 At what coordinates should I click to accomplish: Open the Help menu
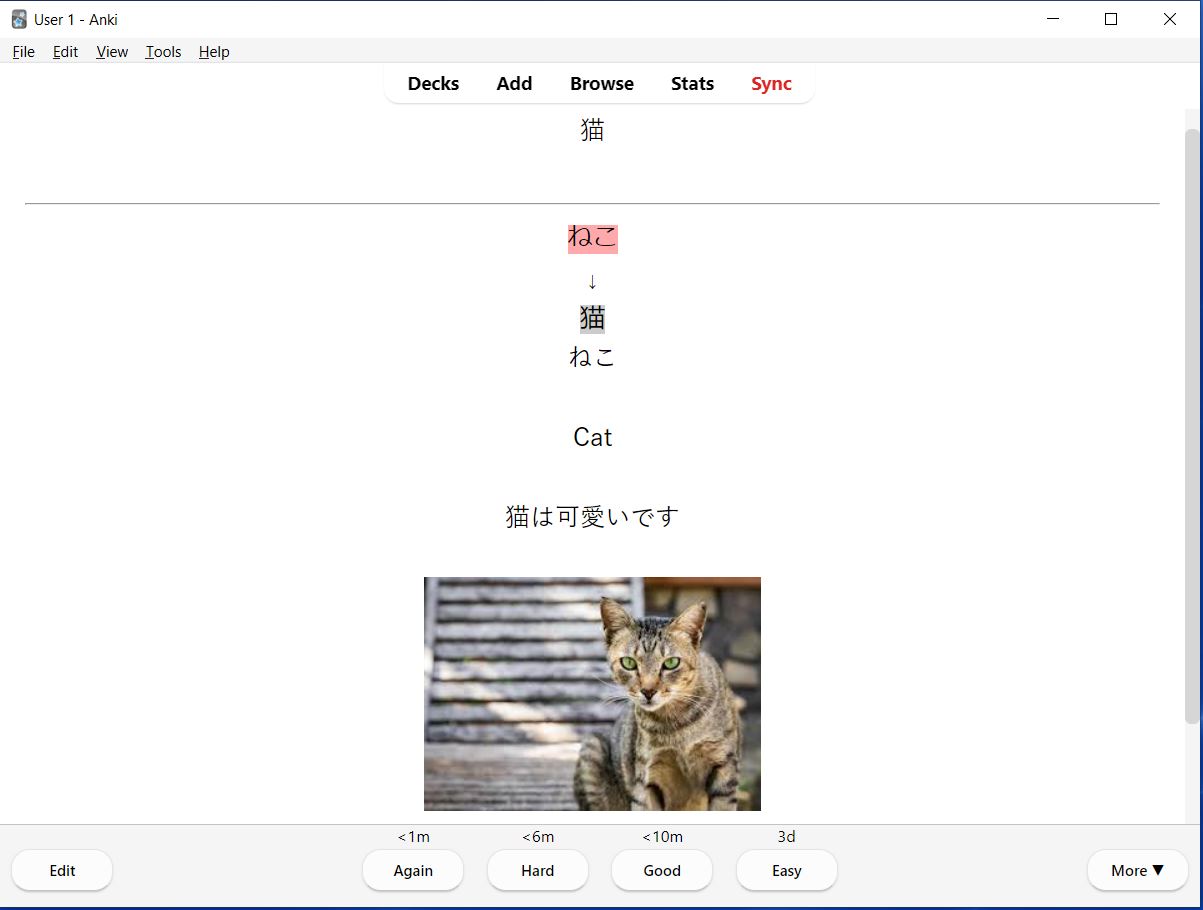tap(214, 52)
